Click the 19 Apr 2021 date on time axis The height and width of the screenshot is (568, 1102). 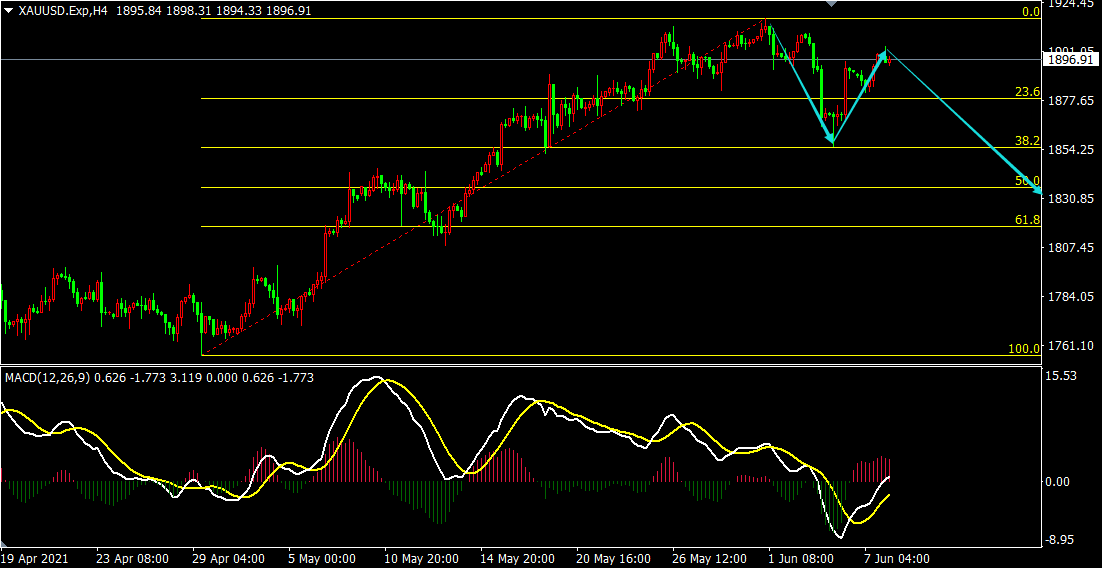35,558
